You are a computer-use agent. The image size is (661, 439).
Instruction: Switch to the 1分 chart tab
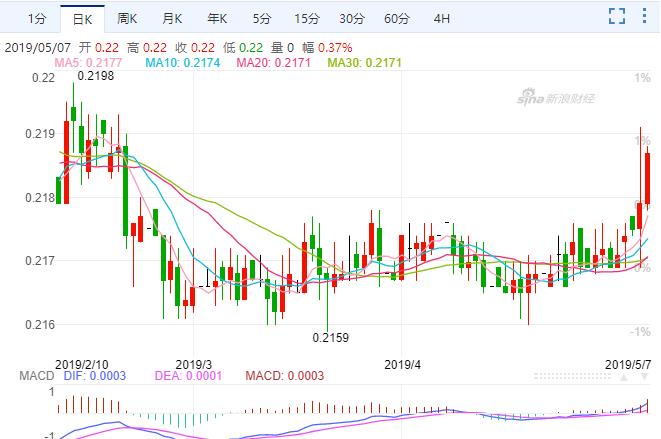(37, 19)
